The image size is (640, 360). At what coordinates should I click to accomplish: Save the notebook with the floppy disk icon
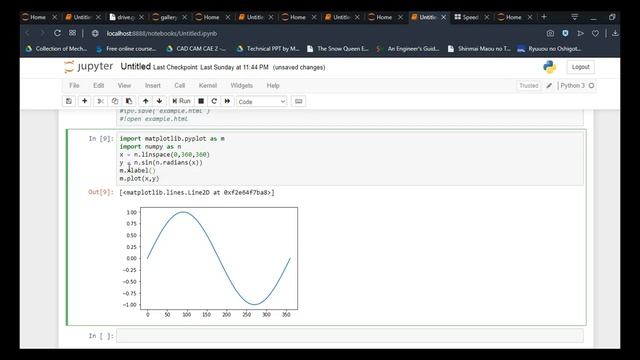pyautogui.click(x=69, y=101)
